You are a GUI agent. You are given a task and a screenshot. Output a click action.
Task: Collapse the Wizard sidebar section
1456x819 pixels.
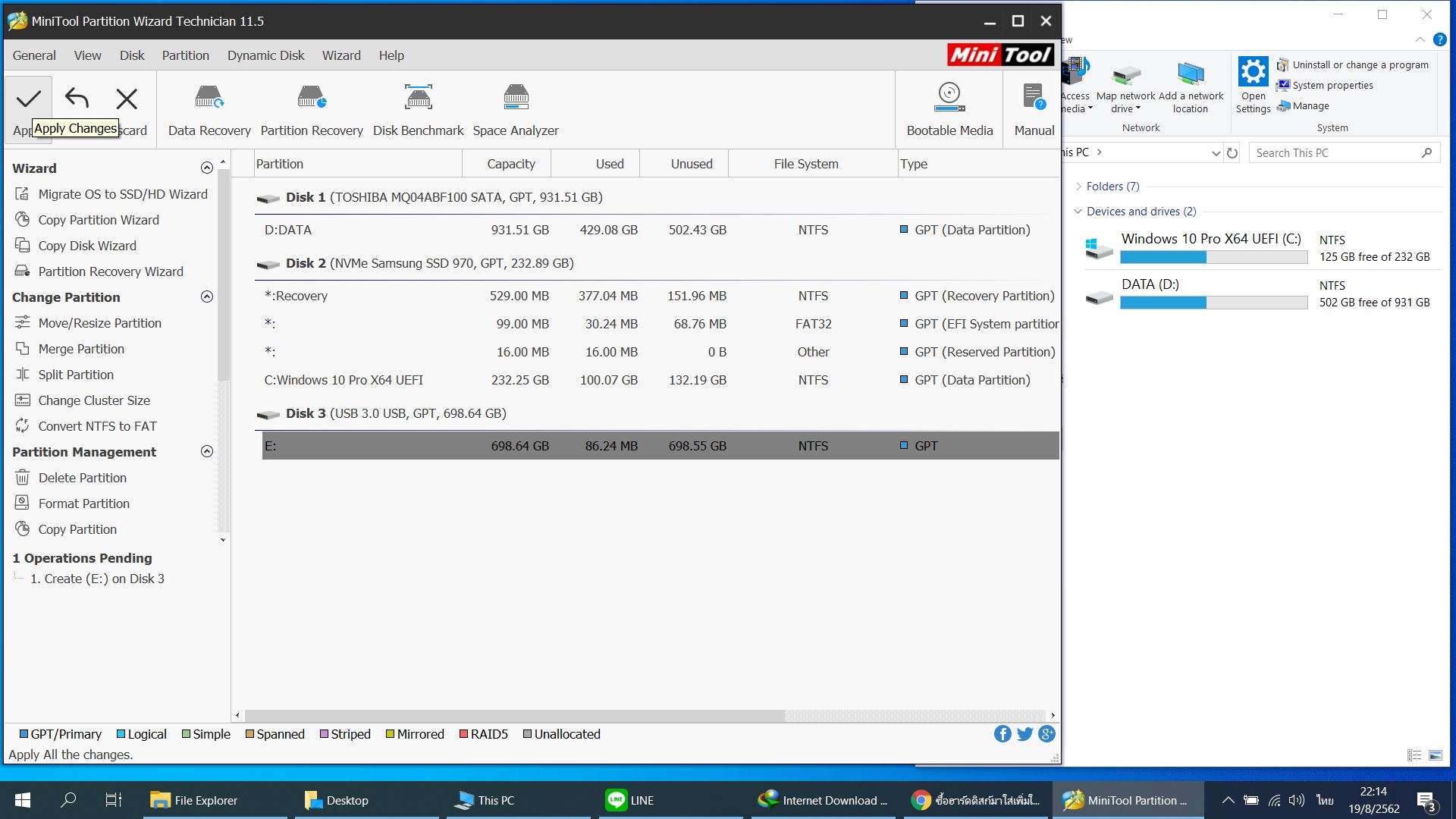click(x=206, y=168)
